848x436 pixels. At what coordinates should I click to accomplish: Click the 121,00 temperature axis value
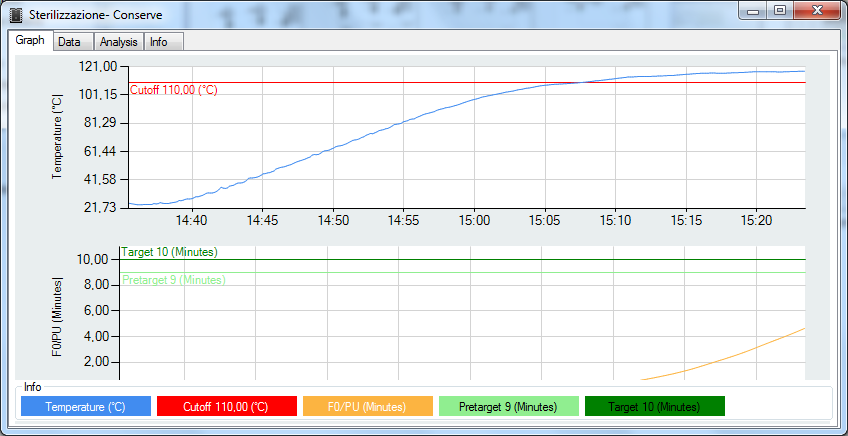[98, 66]
